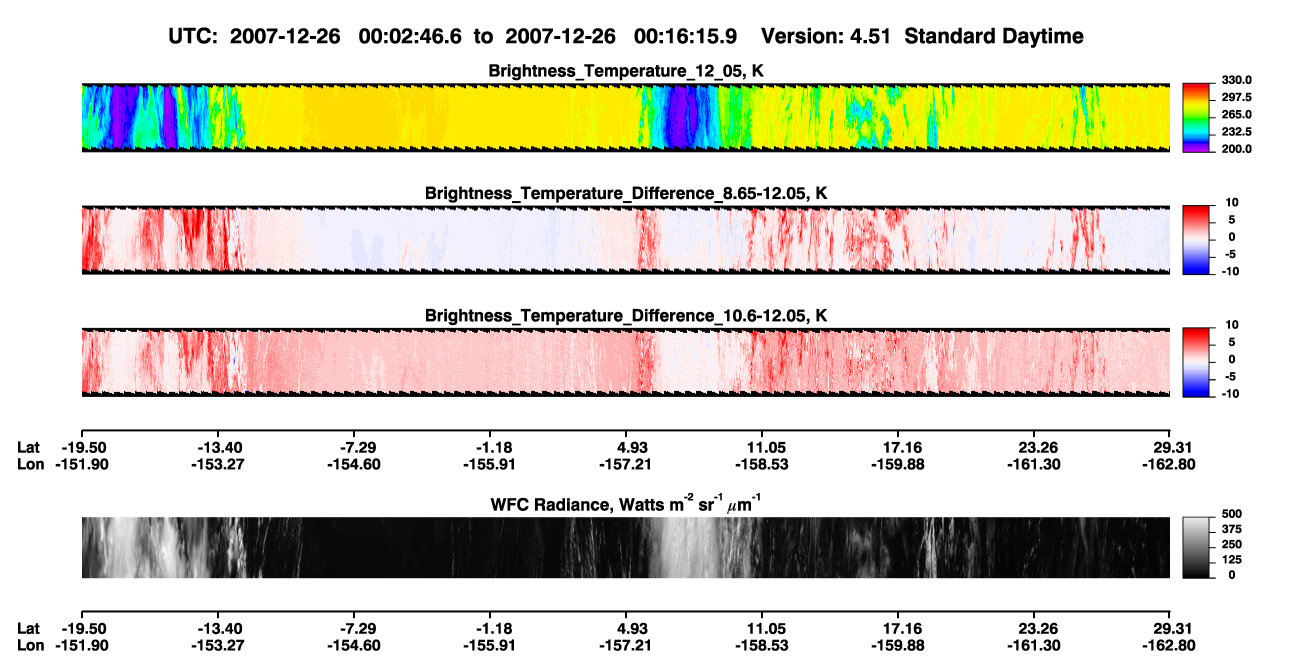Image resolution: width=1300 pixels, height=667 pixels.
Task: Click the 200.0 color bar label
Action: pos(1236,149)
